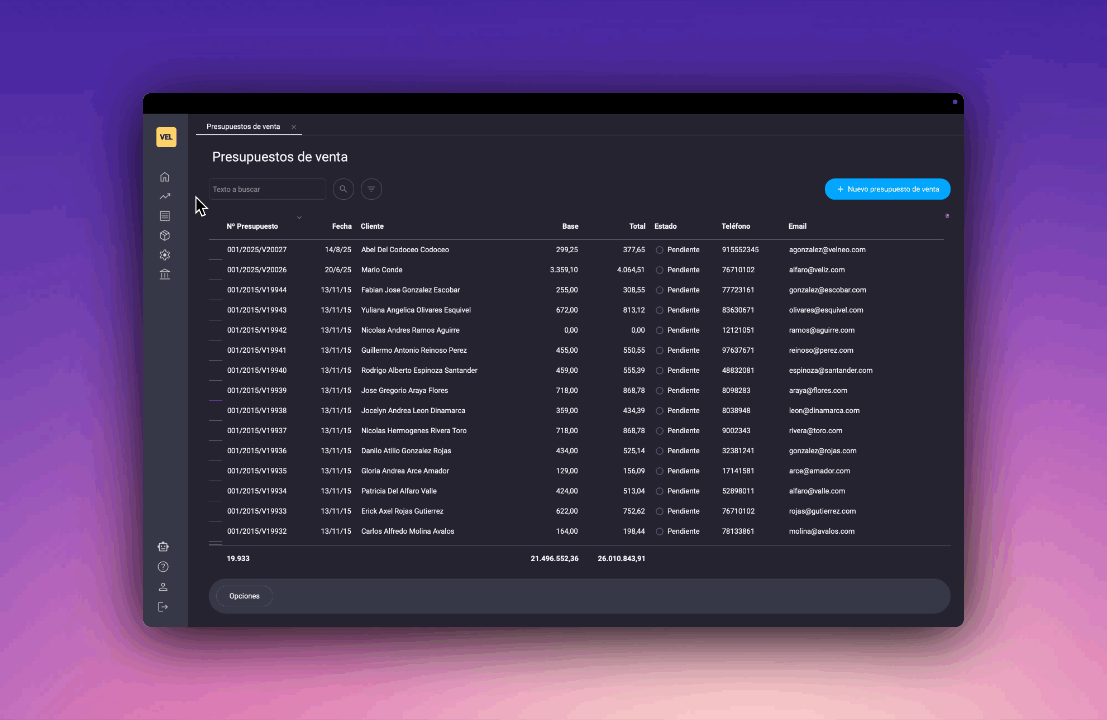Sort by the Total column header

pyautogui.click(x=638, y=227)
